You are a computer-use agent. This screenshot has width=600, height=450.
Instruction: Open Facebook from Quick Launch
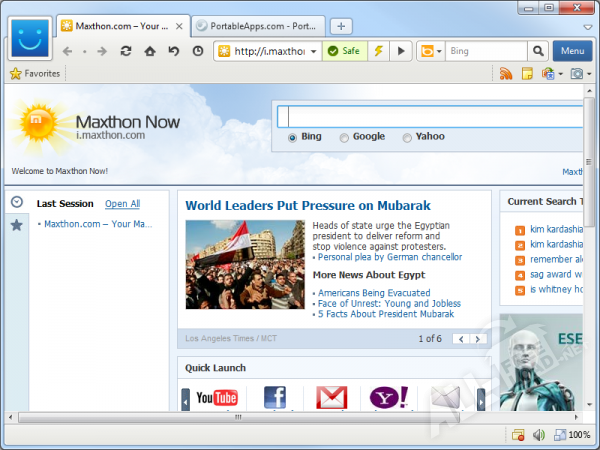pyautogui.click(x=274, y=398)
